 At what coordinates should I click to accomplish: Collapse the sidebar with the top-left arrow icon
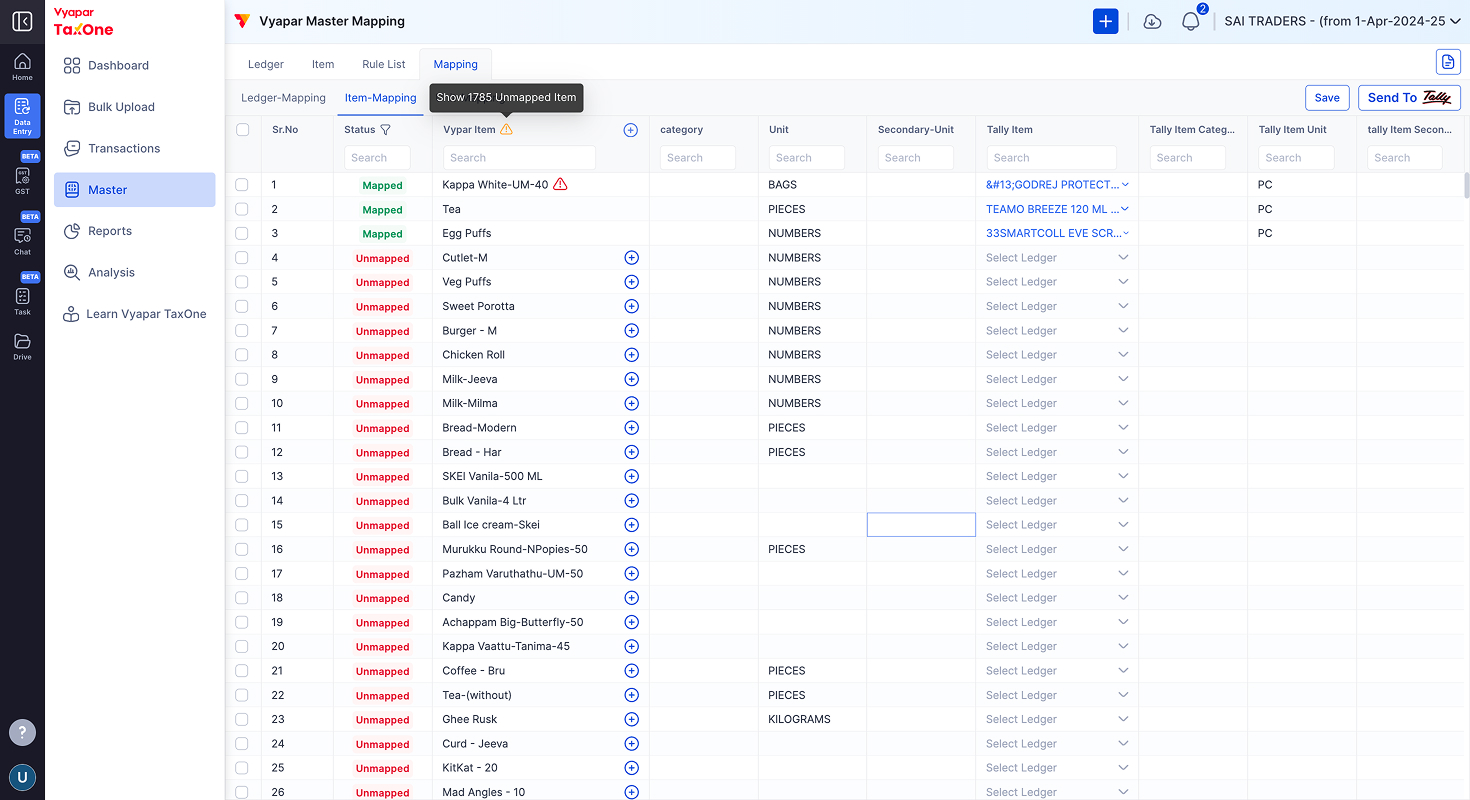(x=22, y=21)
